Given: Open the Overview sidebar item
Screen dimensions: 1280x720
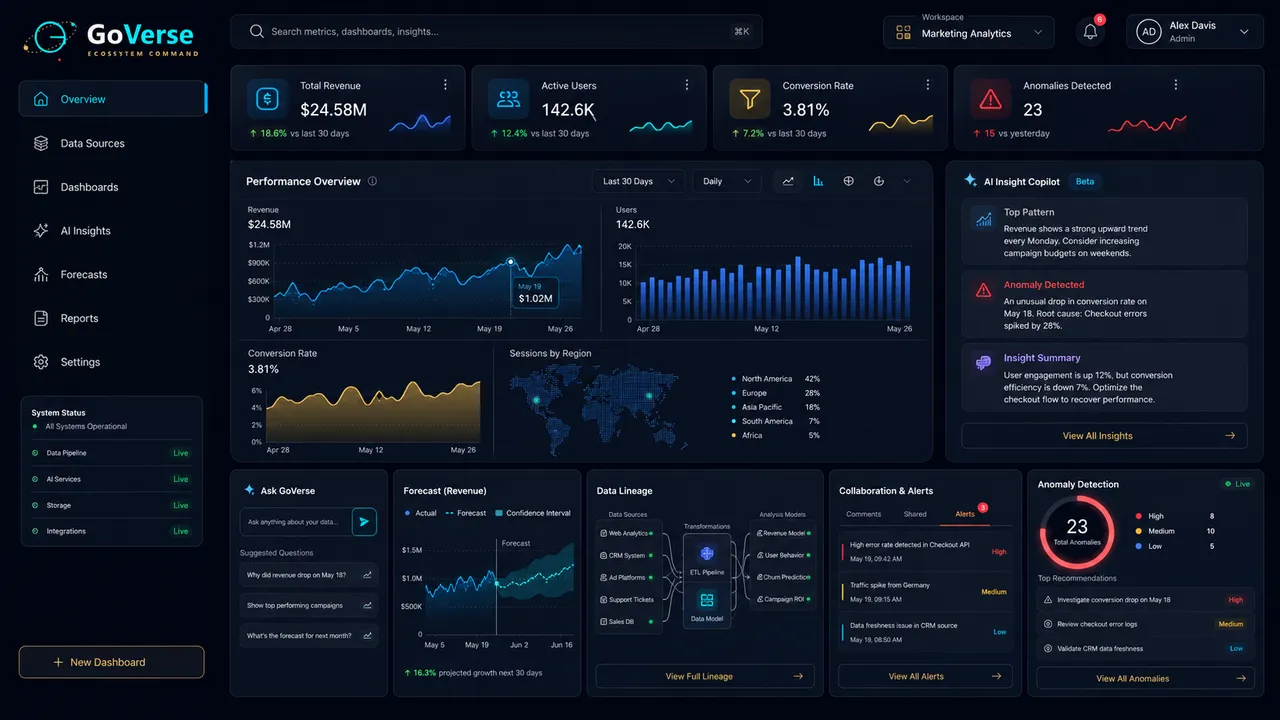Looking at the screenshot, I should point(113,99).
